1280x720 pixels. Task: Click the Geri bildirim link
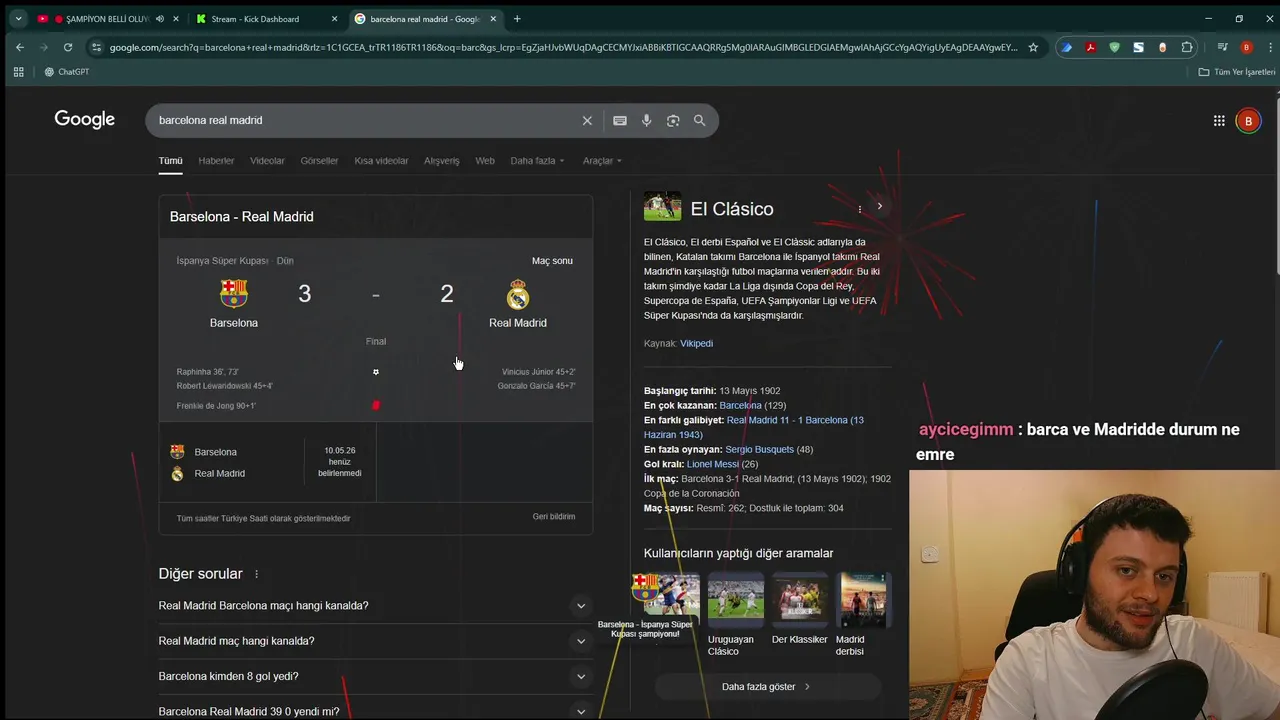click(x=554, y=517)
